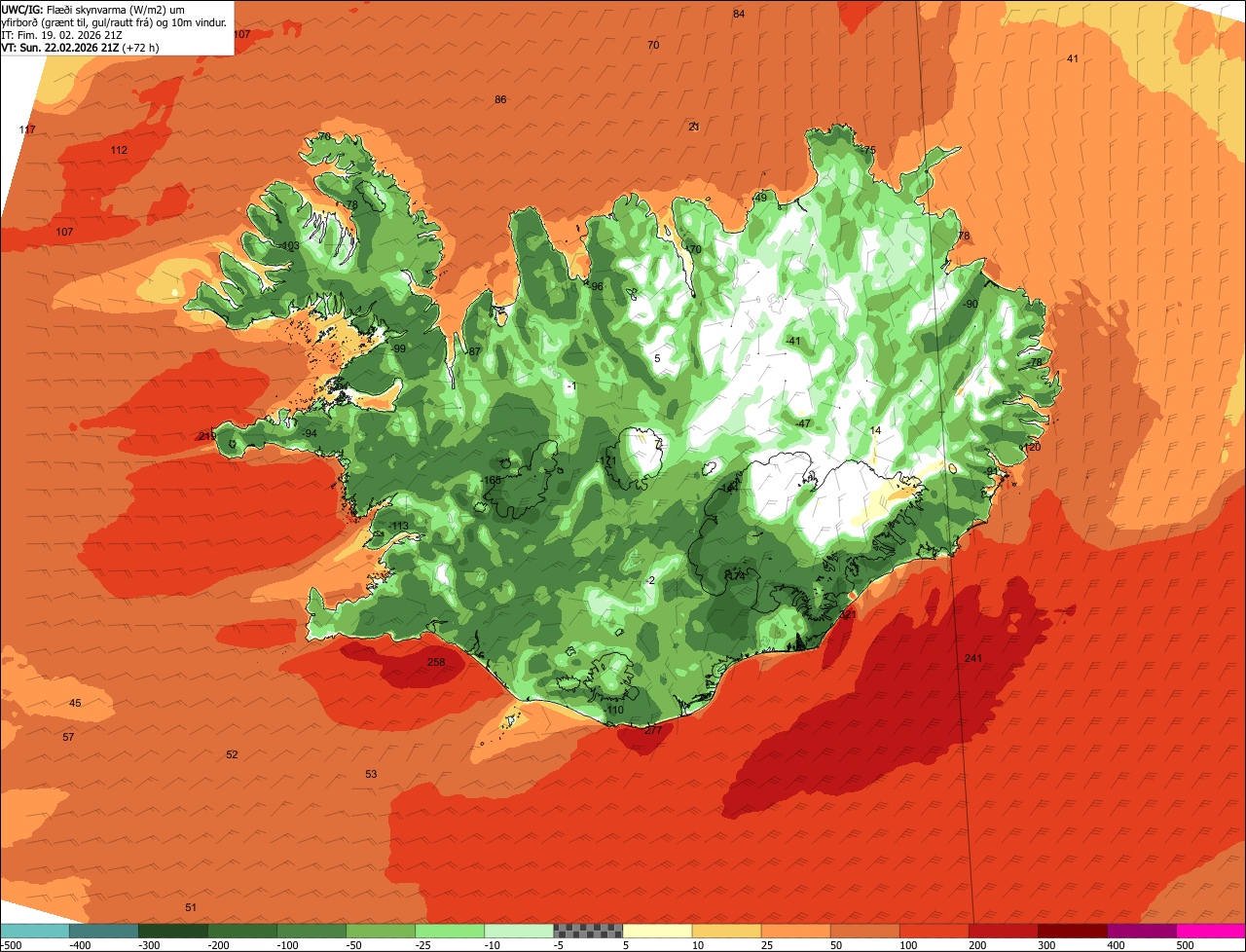Click the '-94' value on Snæfellsnes peninsula
Image resolution: width=1246 pixels, height=952 pixels.
309,433
